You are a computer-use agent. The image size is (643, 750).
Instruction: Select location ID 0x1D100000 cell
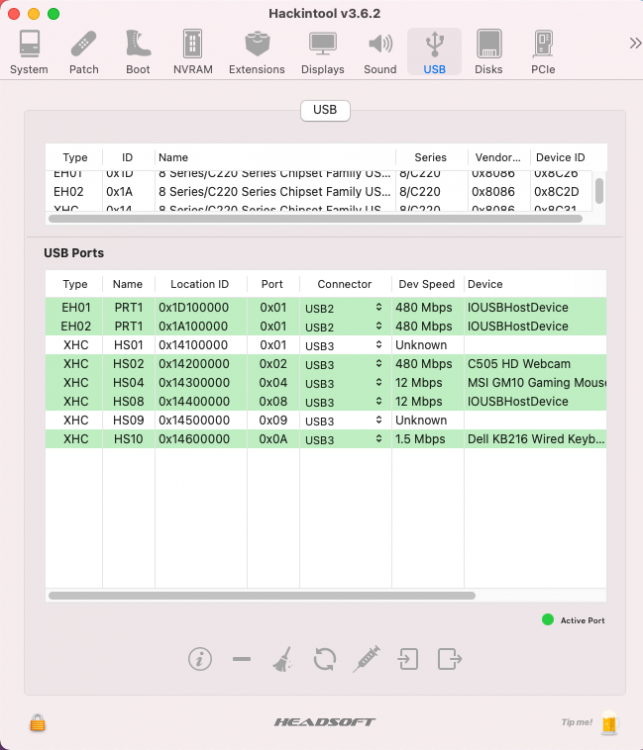click(x=194, y=308)
